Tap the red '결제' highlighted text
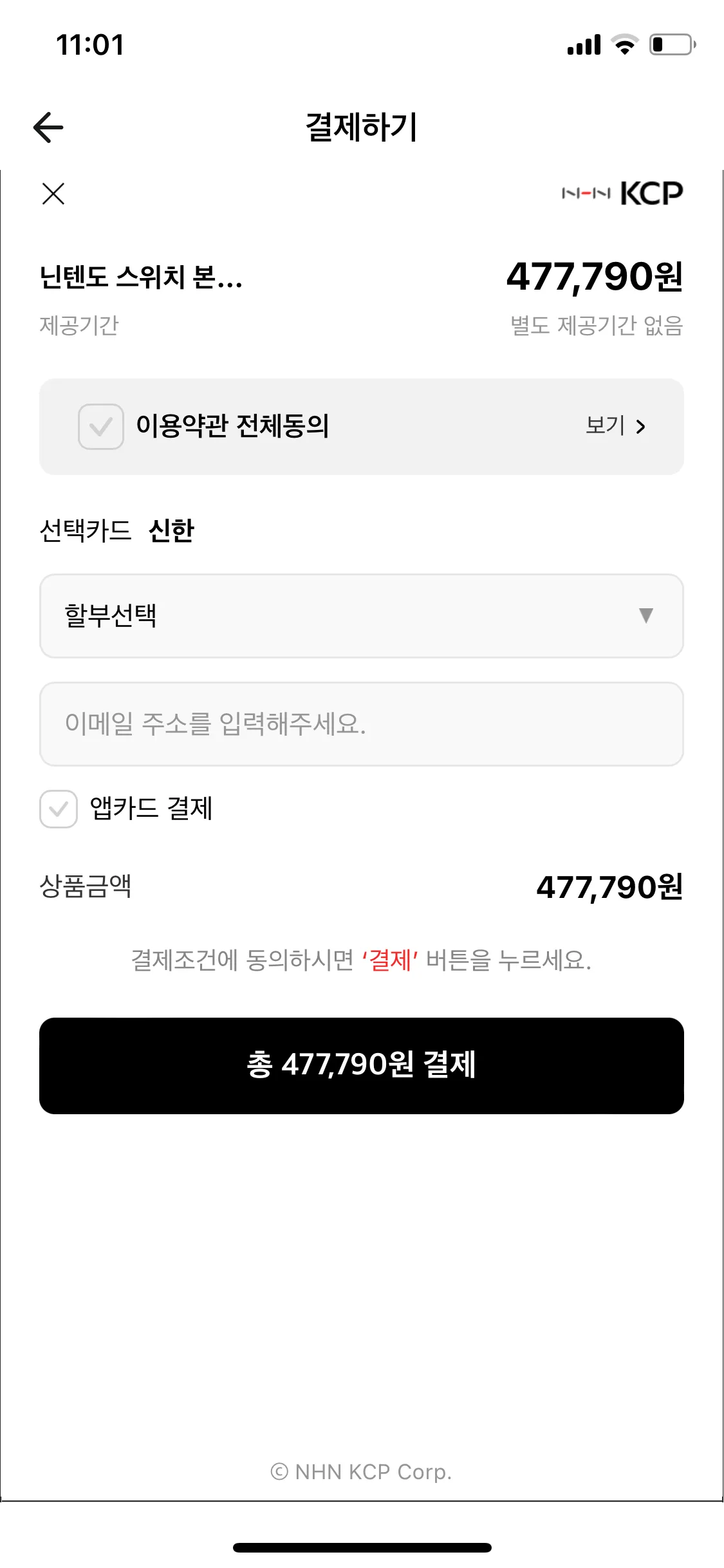Screen dimensions: 724x1568 pos(390,960)
